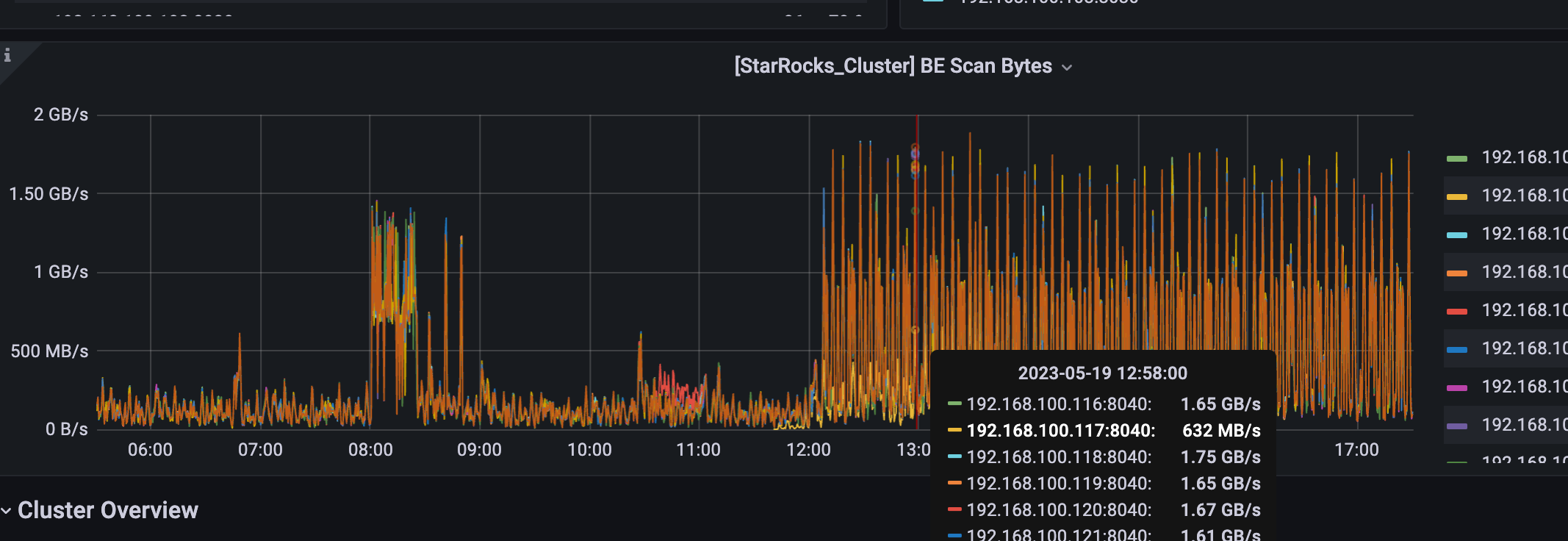
Task: Click the Cluster Overview row title
Action: tap(108, 510)
